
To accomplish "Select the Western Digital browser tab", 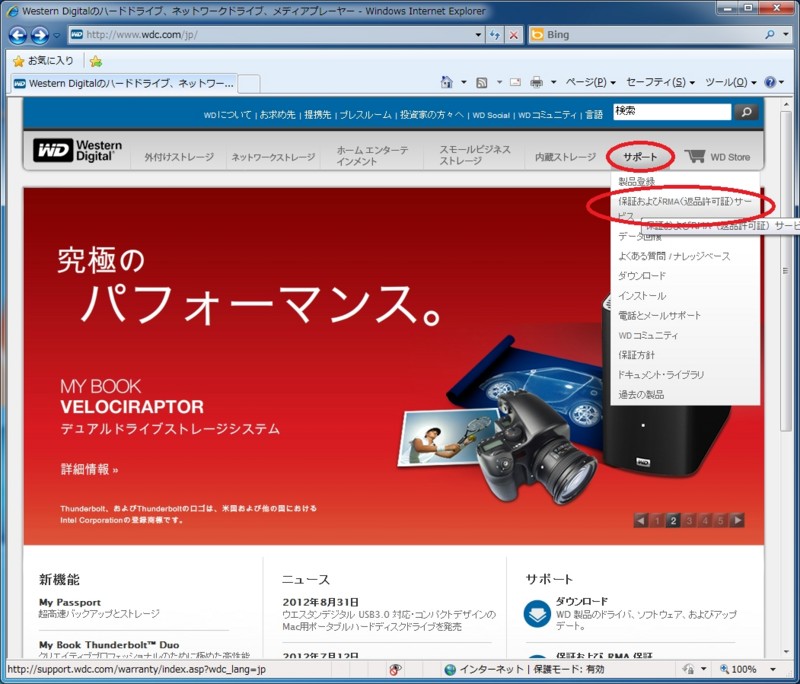I will [122, 83].
